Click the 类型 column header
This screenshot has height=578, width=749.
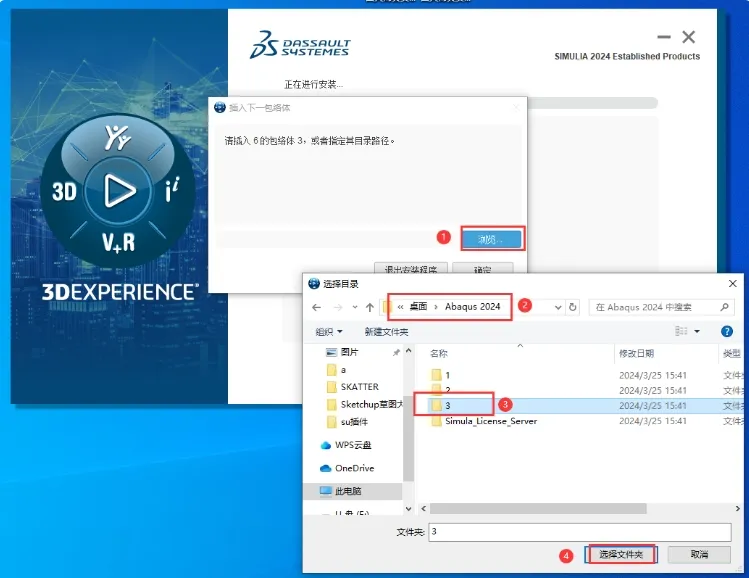731,353
